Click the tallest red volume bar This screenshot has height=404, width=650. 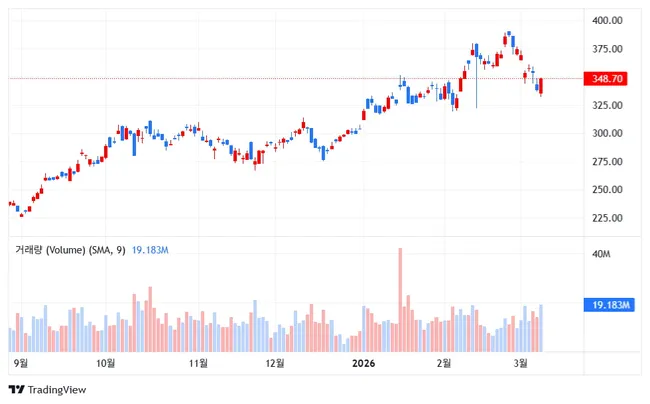[x=400, y=300]
